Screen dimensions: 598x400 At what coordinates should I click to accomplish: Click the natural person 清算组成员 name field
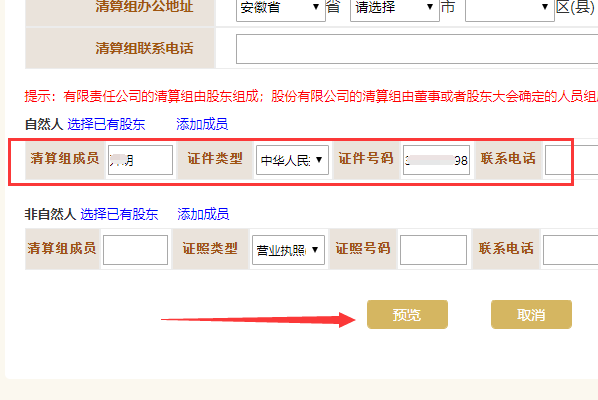click(x=140, y=160)
